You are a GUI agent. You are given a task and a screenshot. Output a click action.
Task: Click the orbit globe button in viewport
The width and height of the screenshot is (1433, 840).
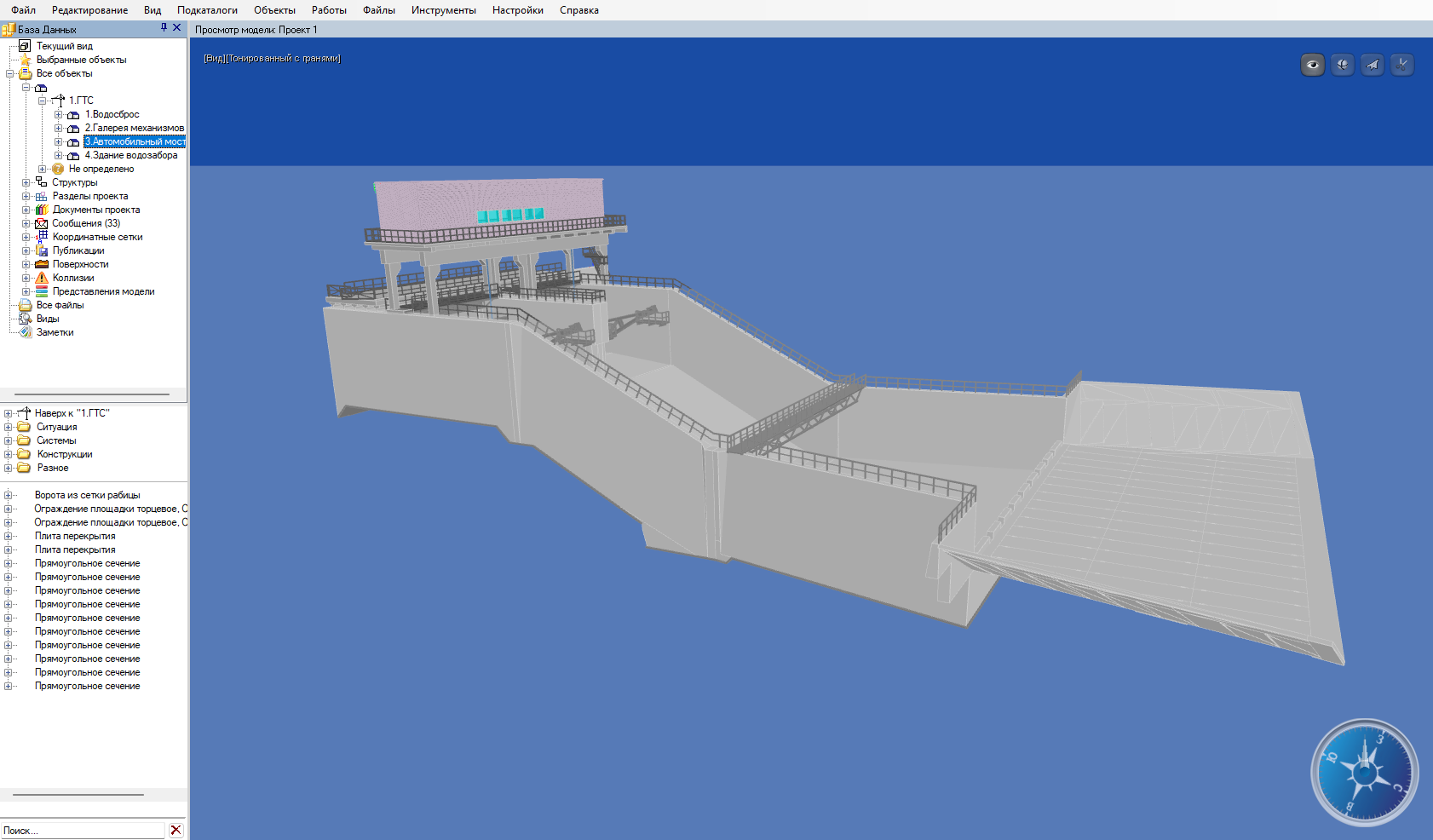pos(1342,65)
